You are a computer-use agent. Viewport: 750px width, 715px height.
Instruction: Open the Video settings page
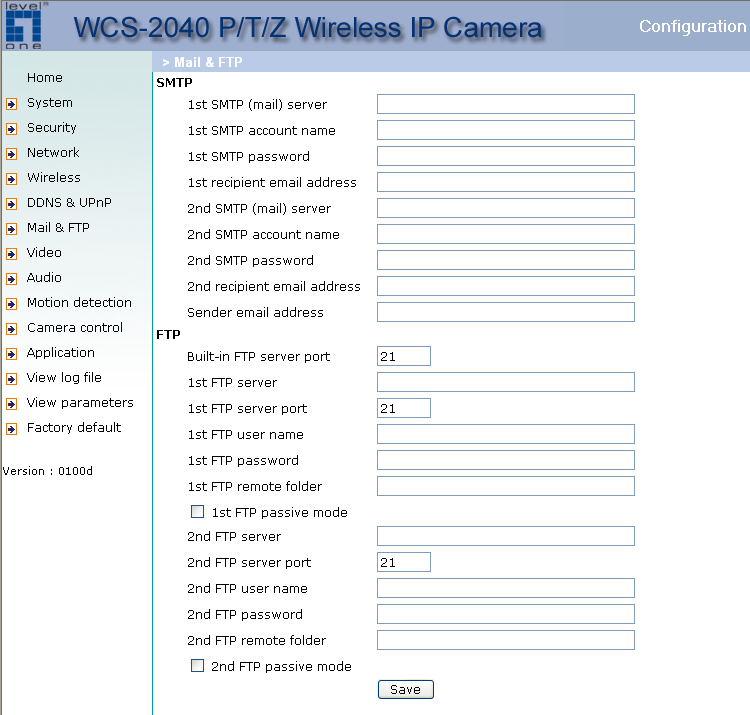pos(44,253)
